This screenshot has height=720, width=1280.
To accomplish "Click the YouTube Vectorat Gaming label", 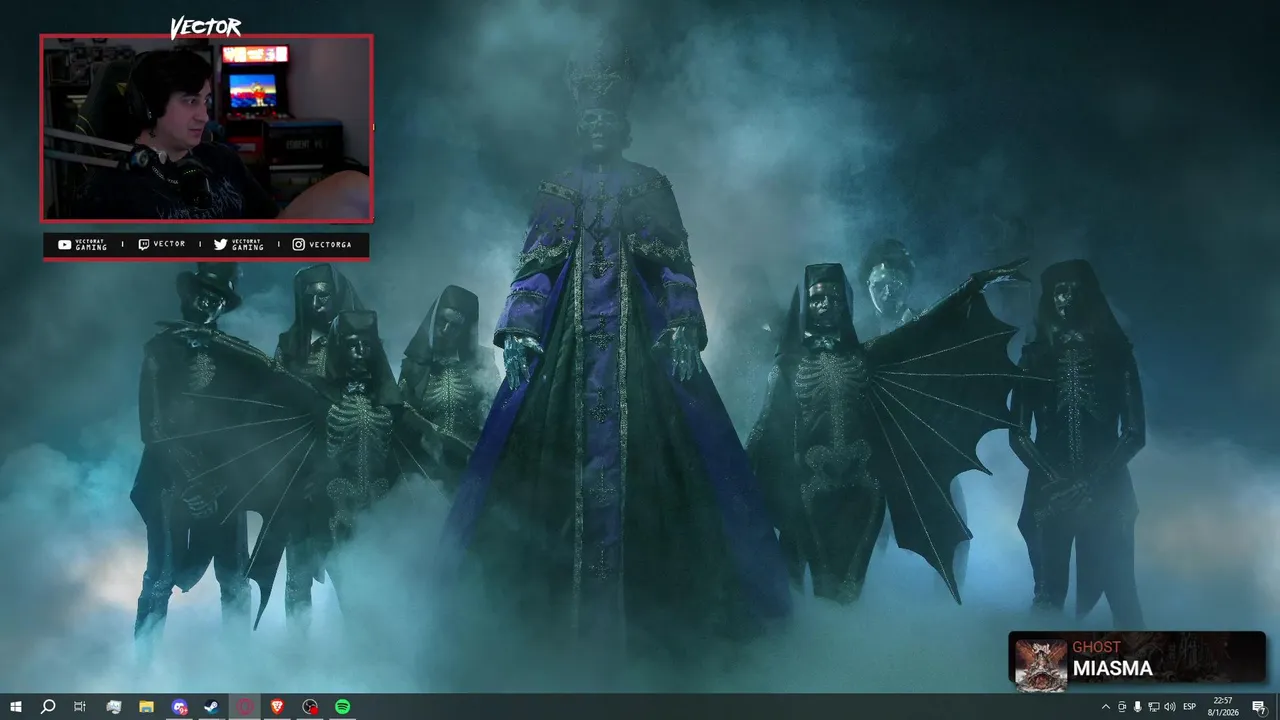I will click(x=83, y=244).
